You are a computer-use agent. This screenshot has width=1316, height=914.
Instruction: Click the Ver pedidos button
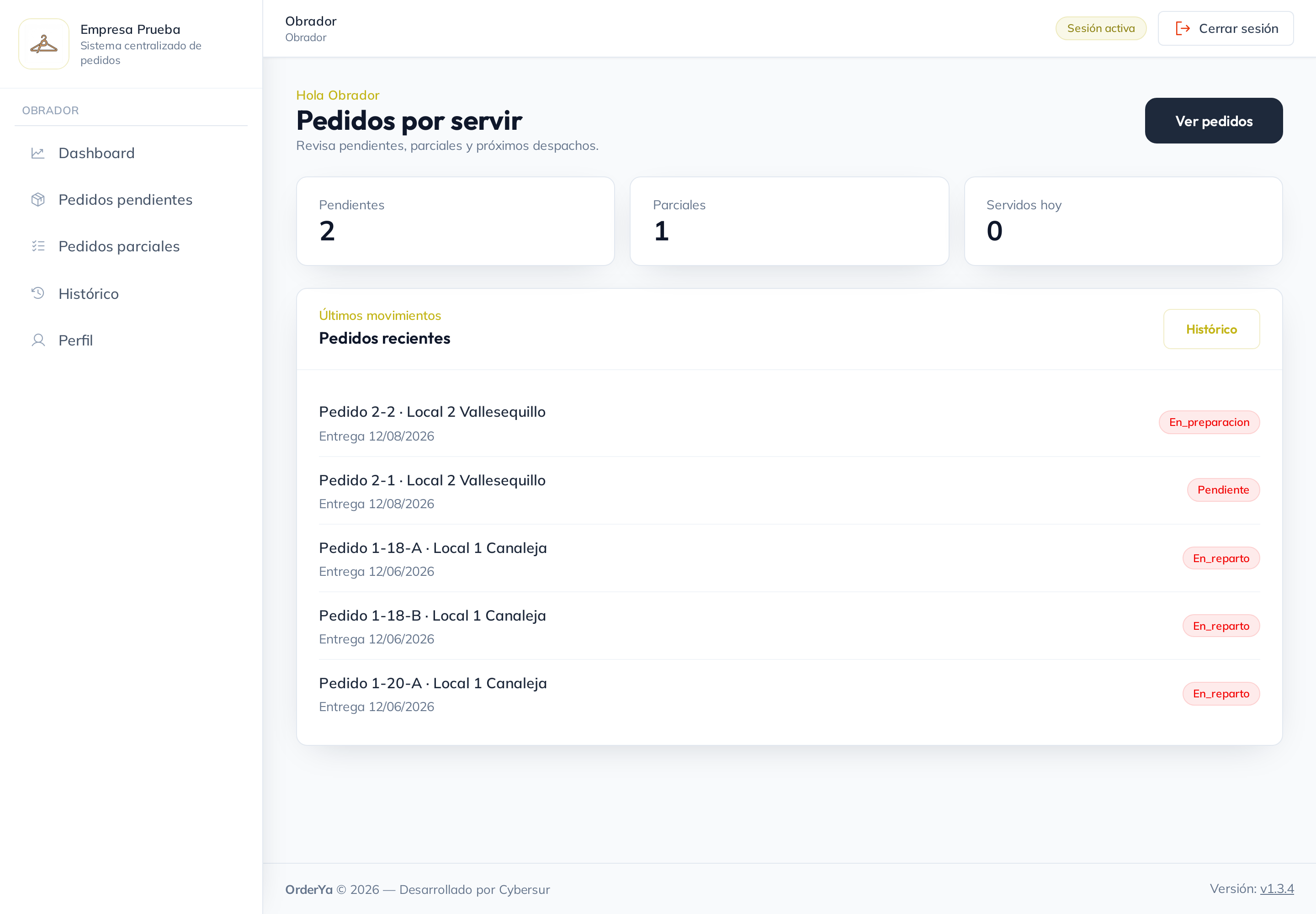(x=1214, y=121)
